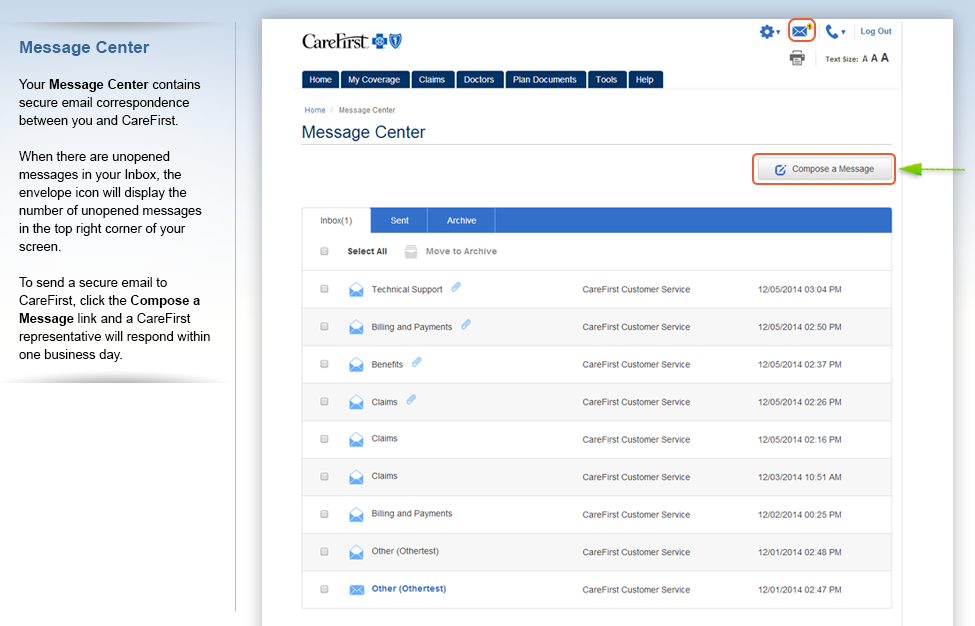Click the CareFirst logo
This screenshot has width=975, height=626.
(x=352, y=41)
